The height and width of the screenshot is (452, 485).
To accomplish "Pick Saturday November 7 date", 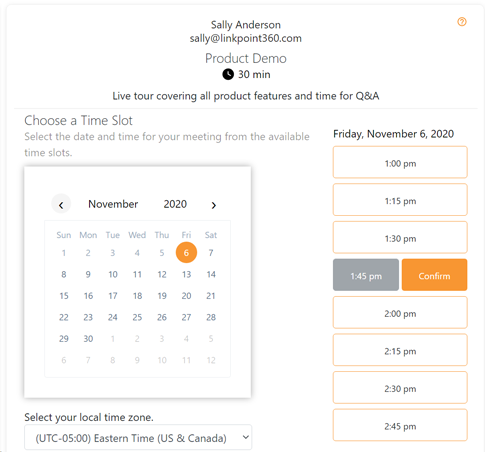I will point(211,253).
